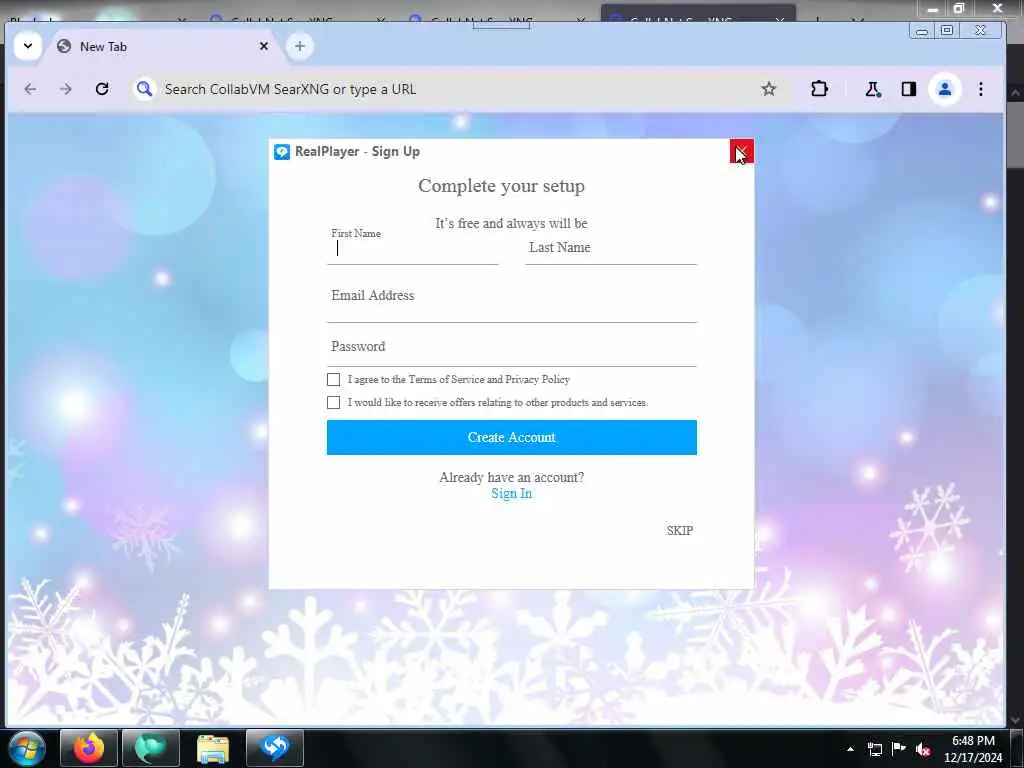Click the Password field

(511, 349)
